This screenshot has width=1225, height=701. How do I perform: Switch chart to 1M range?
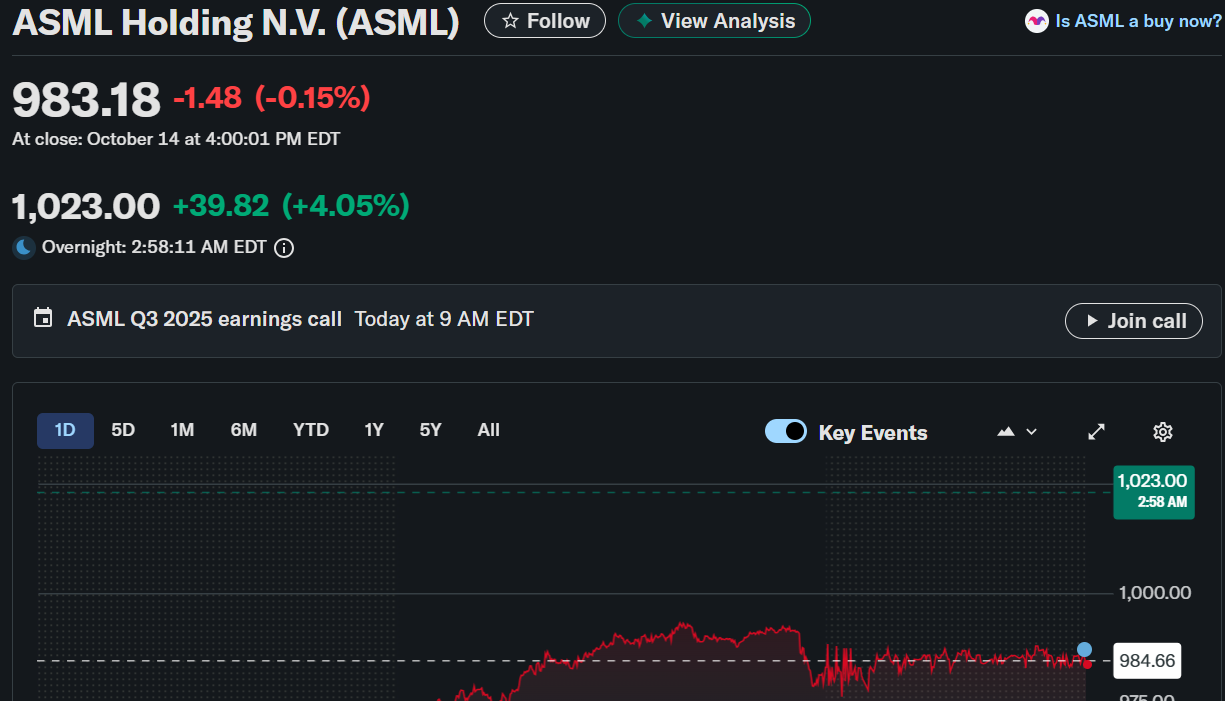[182, 430]
